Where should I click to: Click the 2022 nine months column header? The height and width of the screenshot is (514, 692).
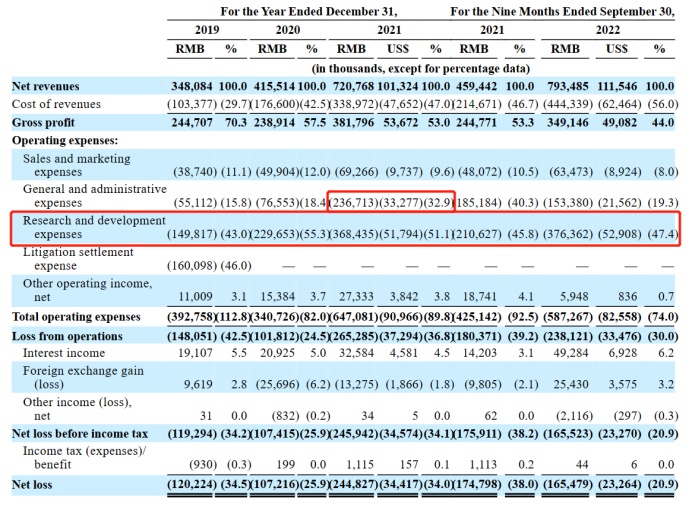click(x=608, y=30)
